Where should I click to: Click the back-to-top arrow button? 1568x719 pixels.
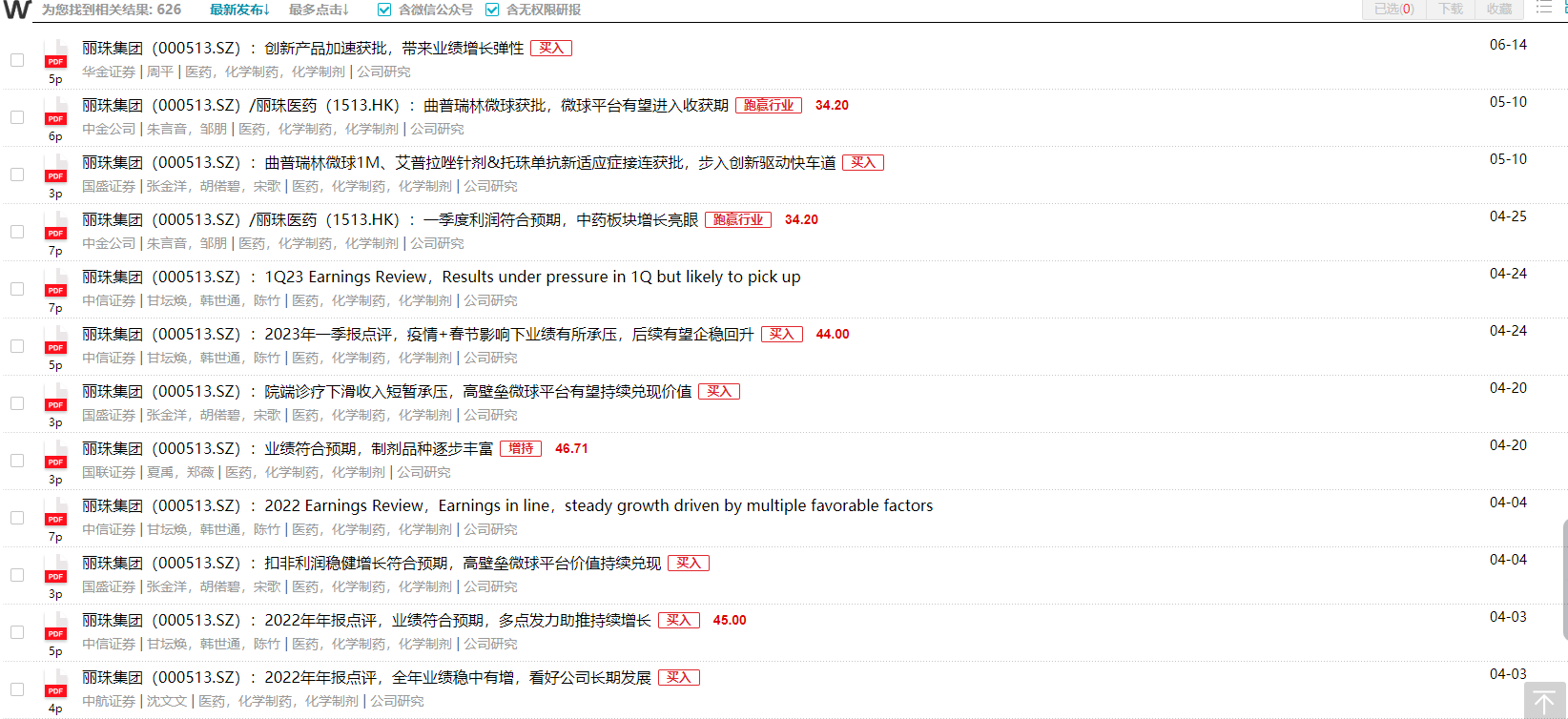[x=1545, y=701]
